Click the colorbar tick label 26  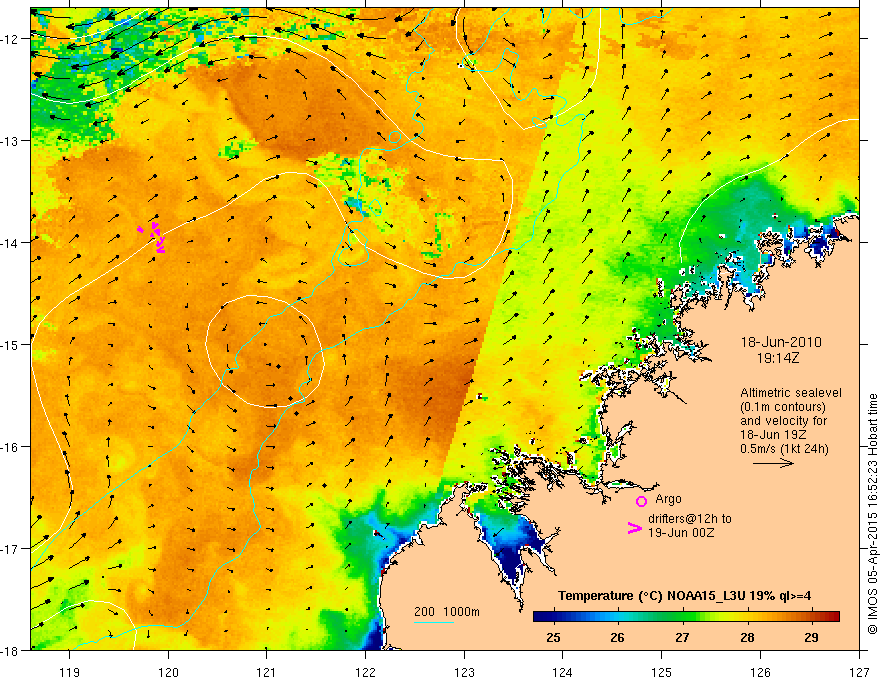pos(617,638)
